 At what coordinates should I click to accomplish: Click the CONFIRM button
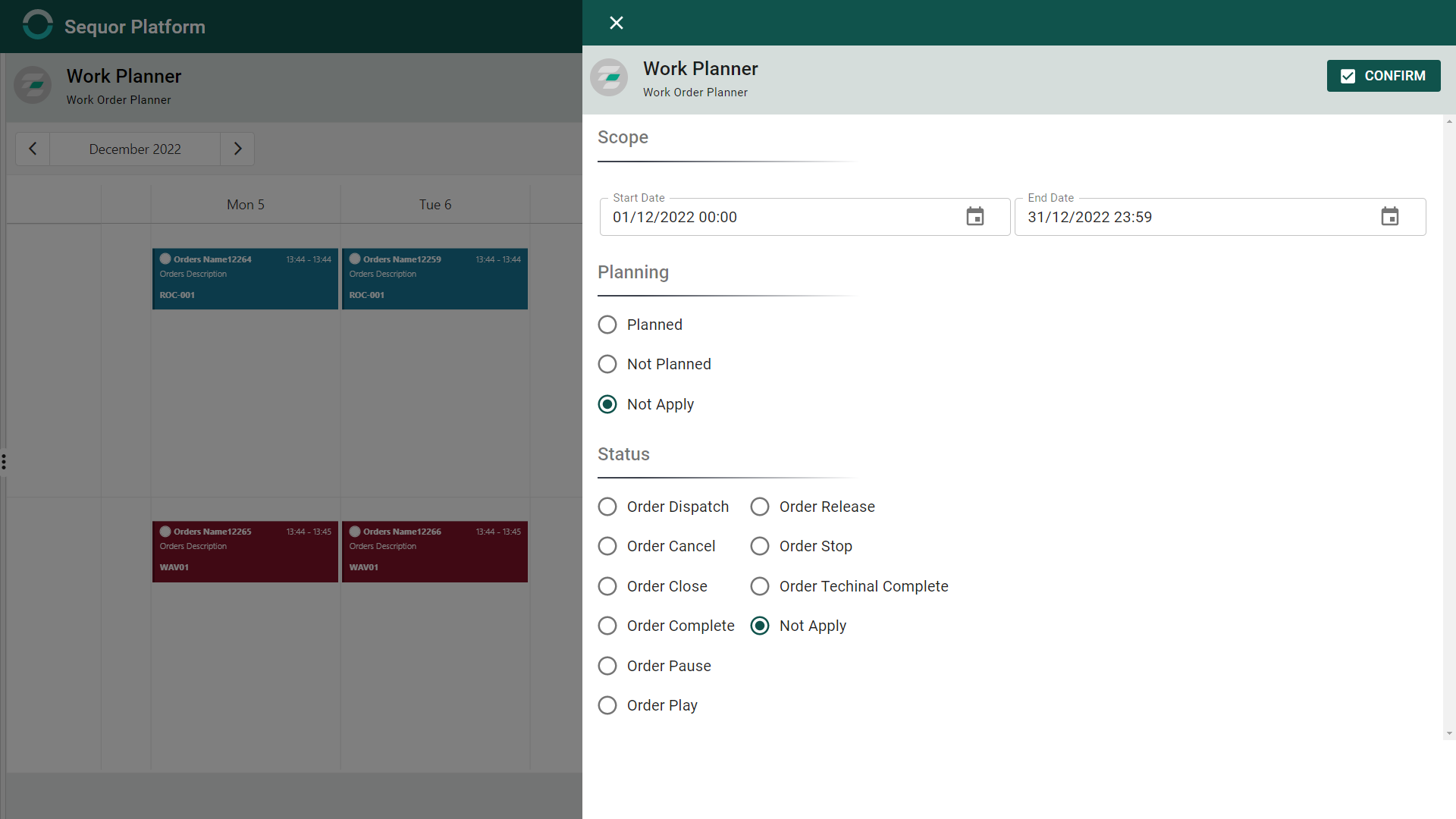[x=1383, y=76]
